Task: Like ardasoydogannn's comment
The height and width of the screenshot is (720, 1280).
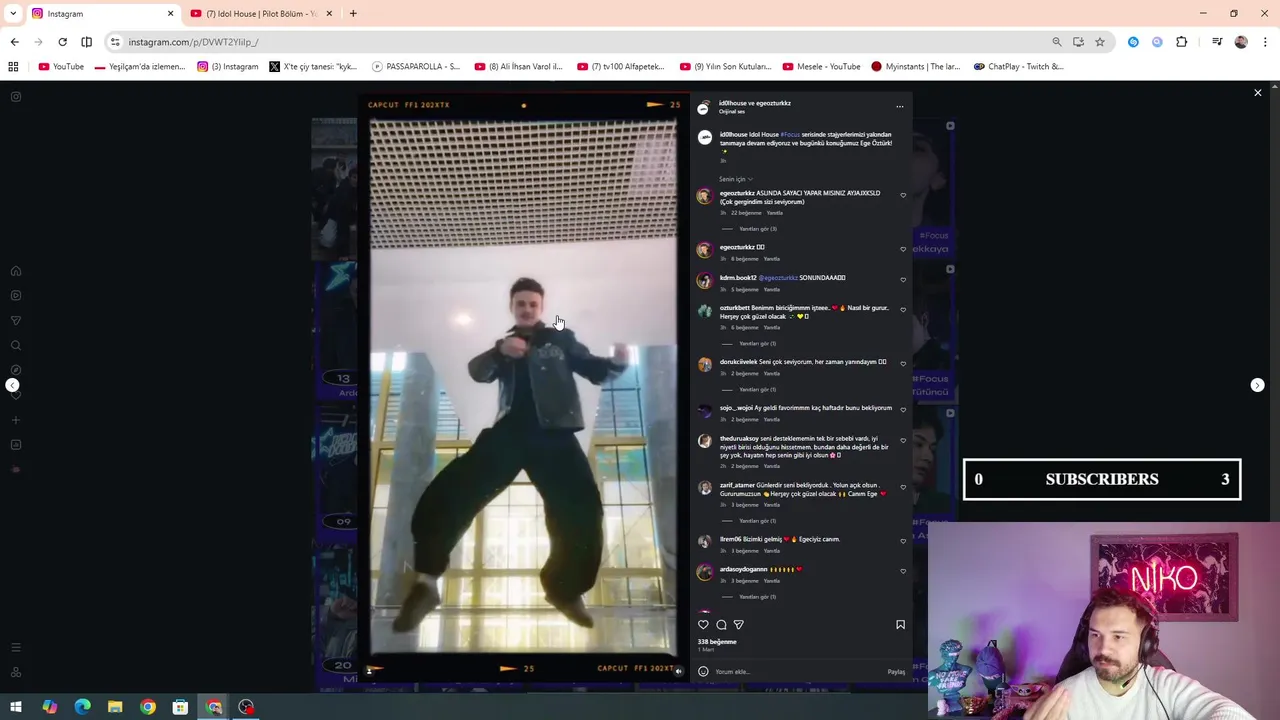Action: [x=903, y=571]
